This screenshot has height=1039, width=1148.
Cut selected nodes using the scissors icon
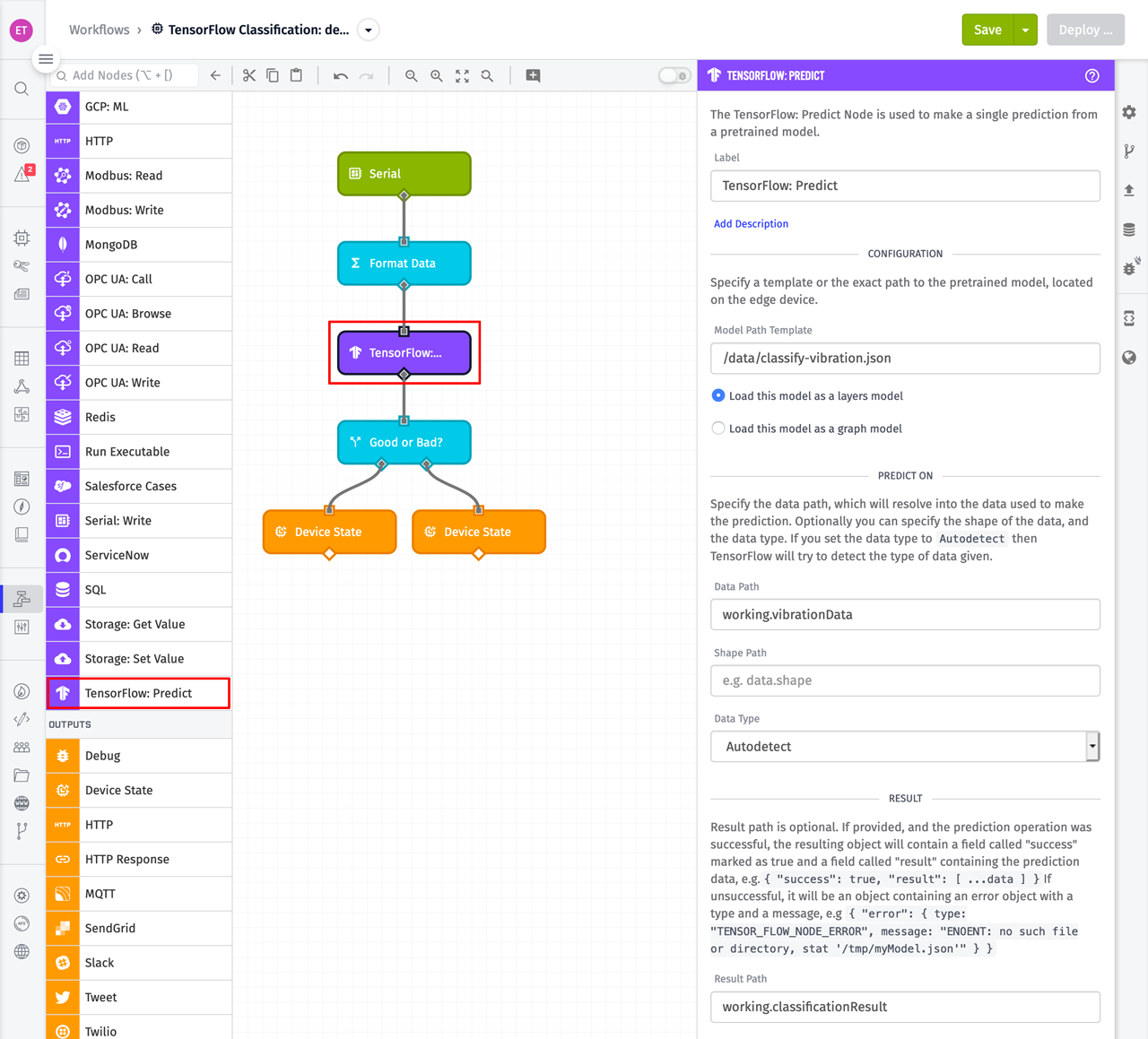(249, 75)
